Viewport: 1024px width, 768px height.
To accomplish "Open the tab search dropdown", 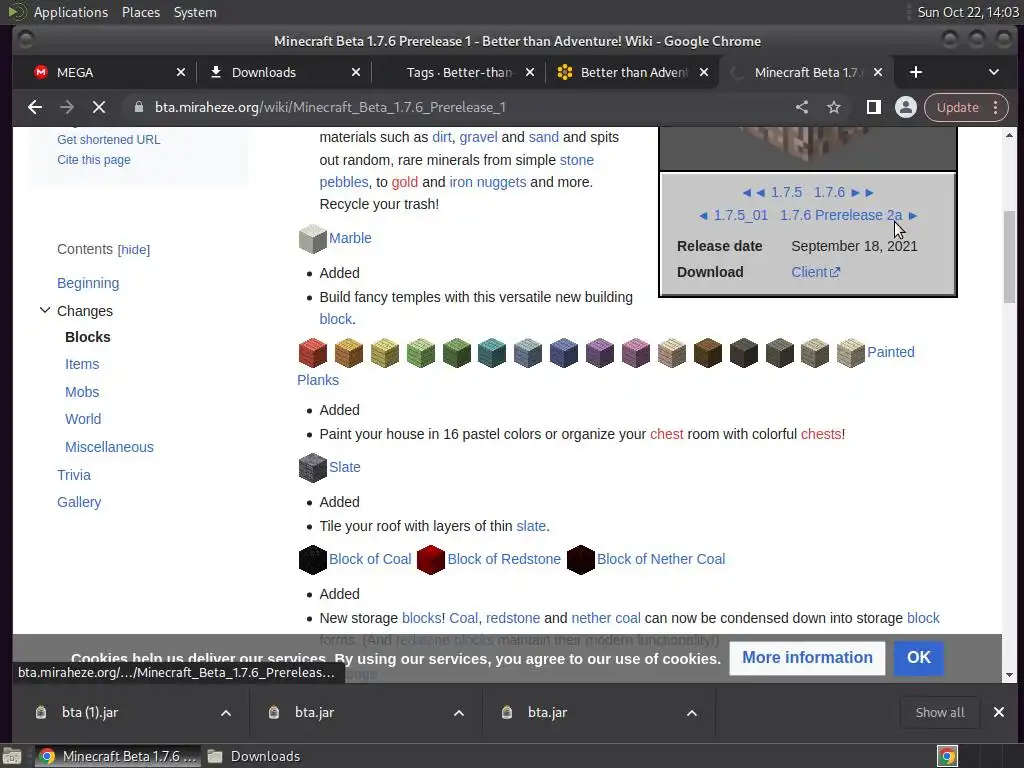I will pyautogui.click(x=993, y=72).
